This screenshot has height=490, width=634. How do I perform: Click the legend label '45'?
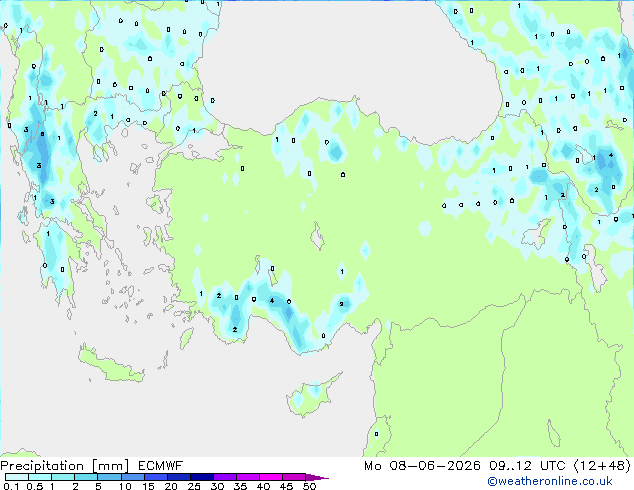point(286,486)
